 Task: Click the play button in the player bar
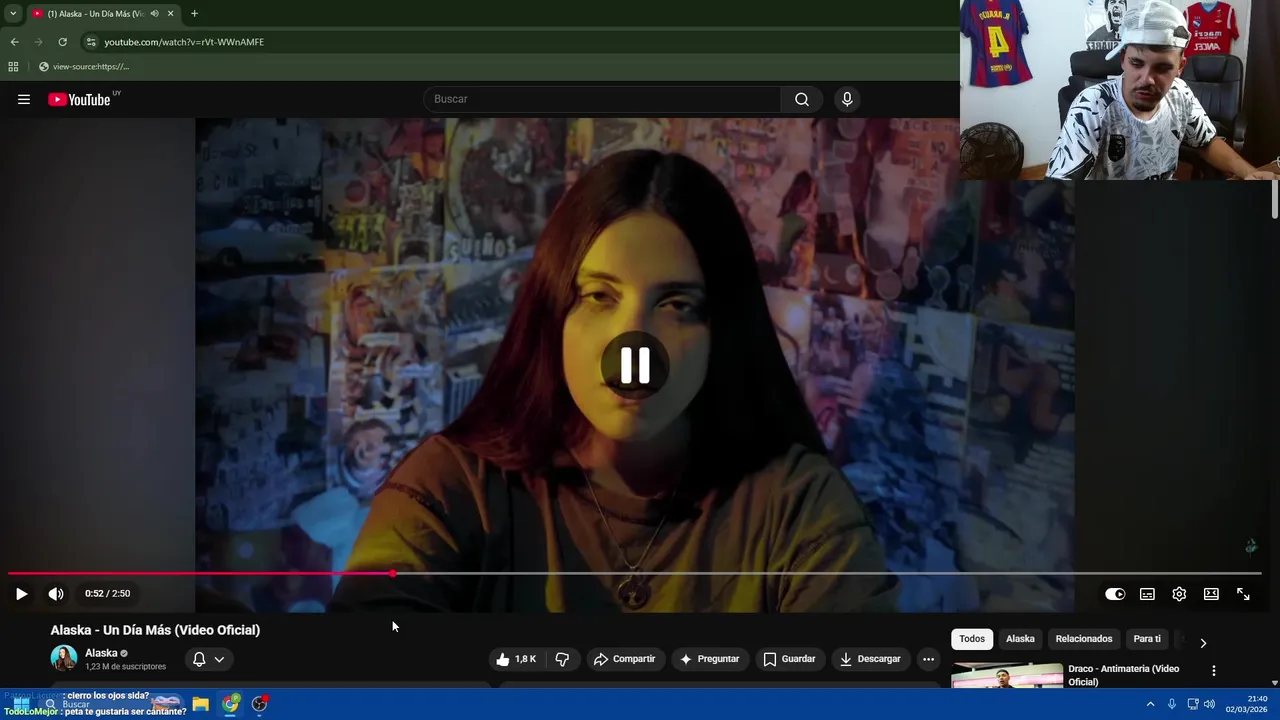click(21, 594)
